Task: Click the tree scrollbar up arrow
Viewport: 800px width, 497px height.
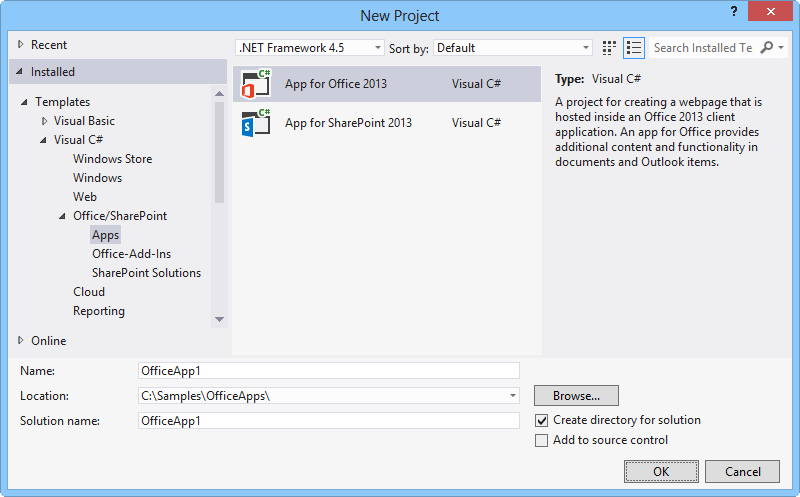Action: tap(219, 93)
